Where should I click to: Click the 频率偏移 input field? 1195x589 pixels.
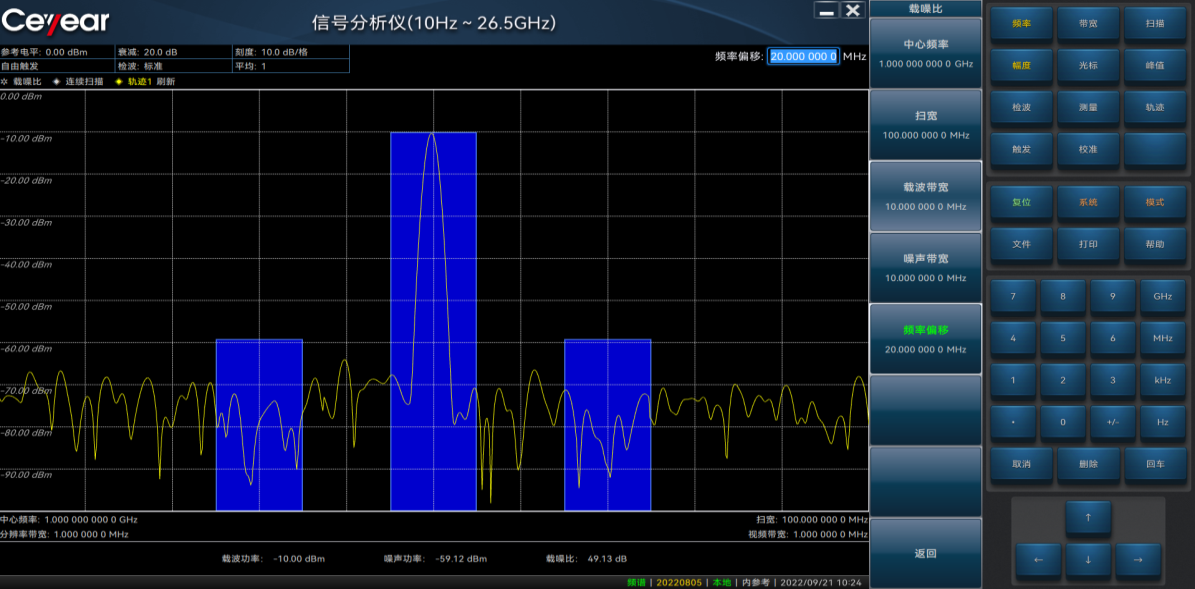click(x=803, y=57)
